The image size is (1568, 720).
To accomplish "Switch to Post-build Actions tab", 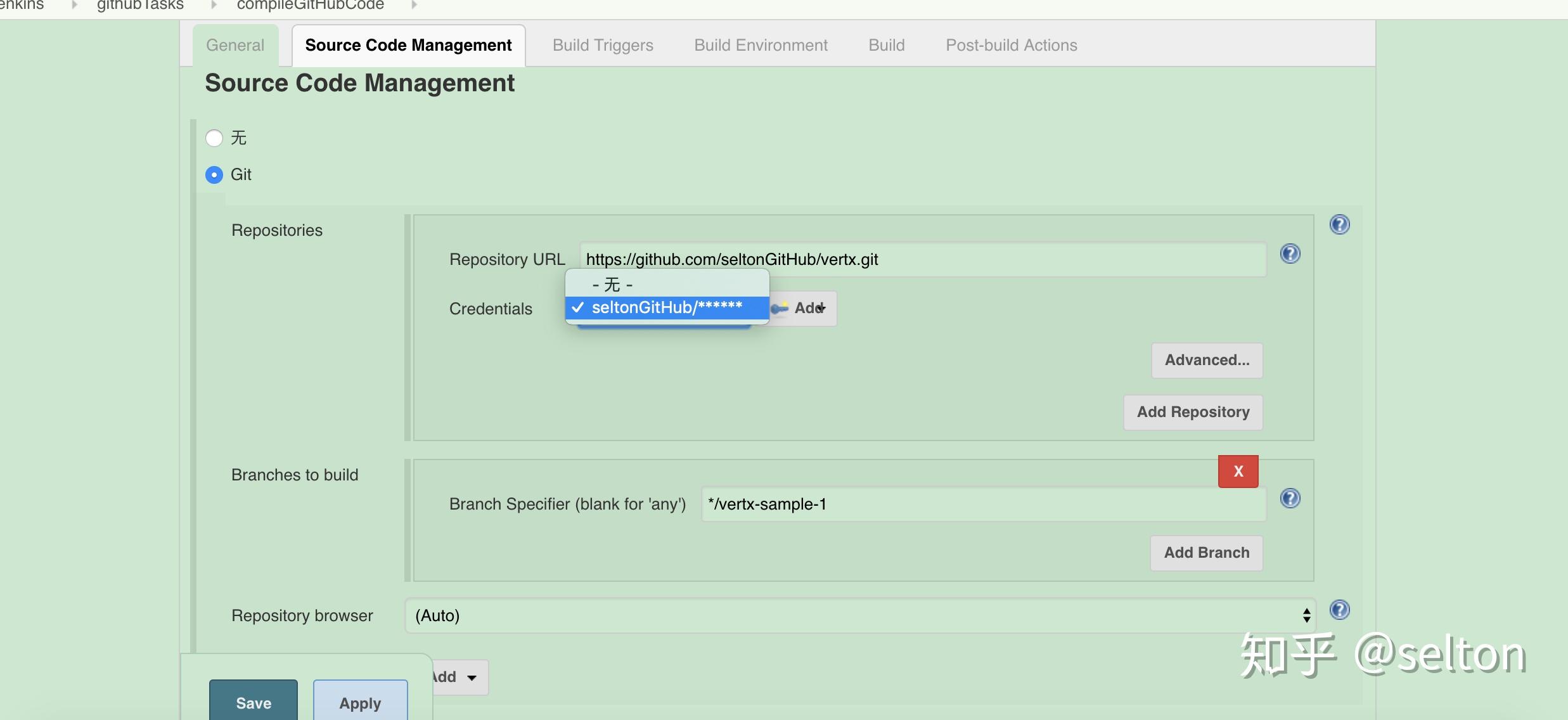I will pyautogui.click(x=1011, y=46).
